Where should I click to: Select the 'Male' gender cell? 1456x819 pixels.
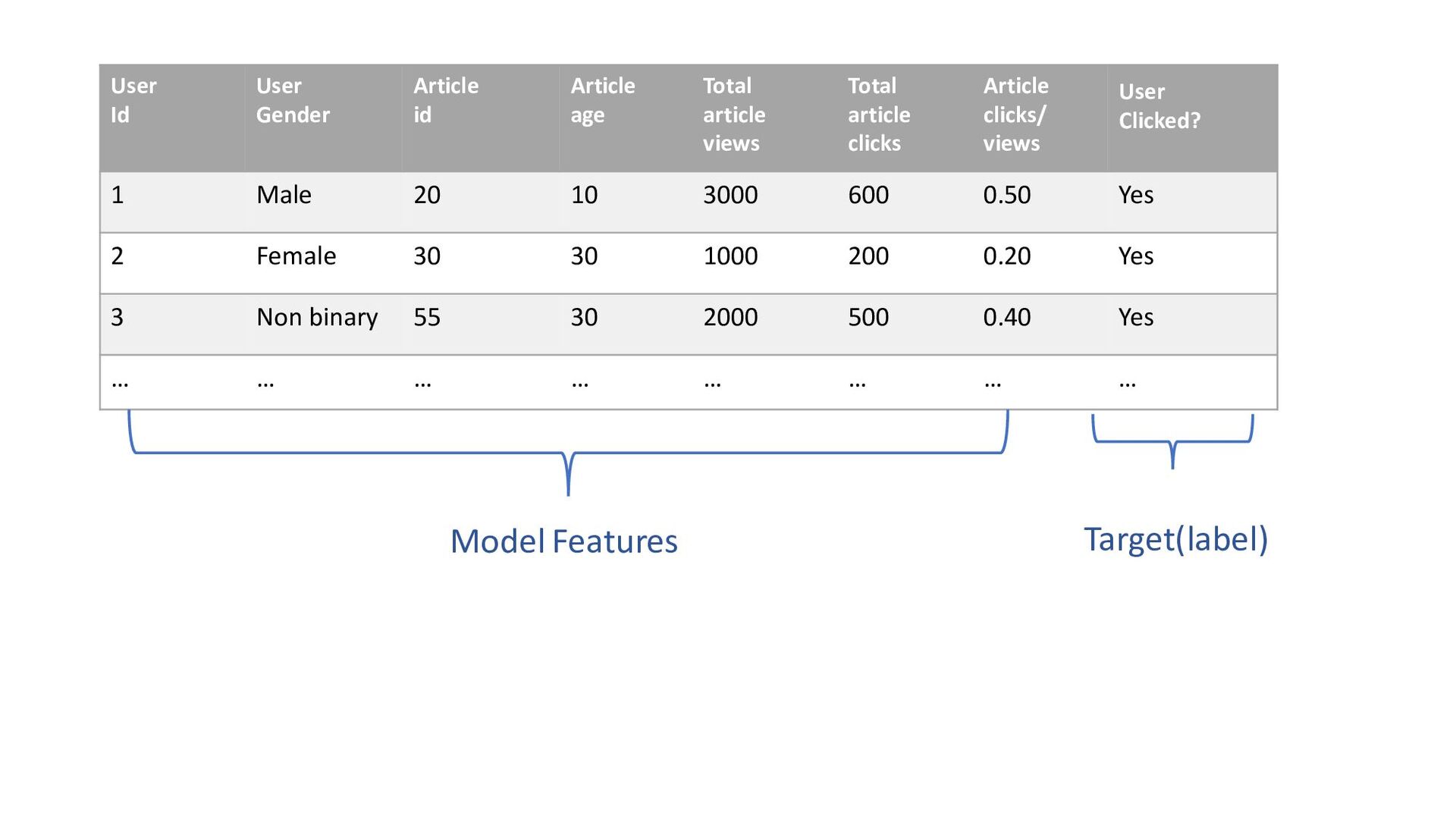[323, 202]
